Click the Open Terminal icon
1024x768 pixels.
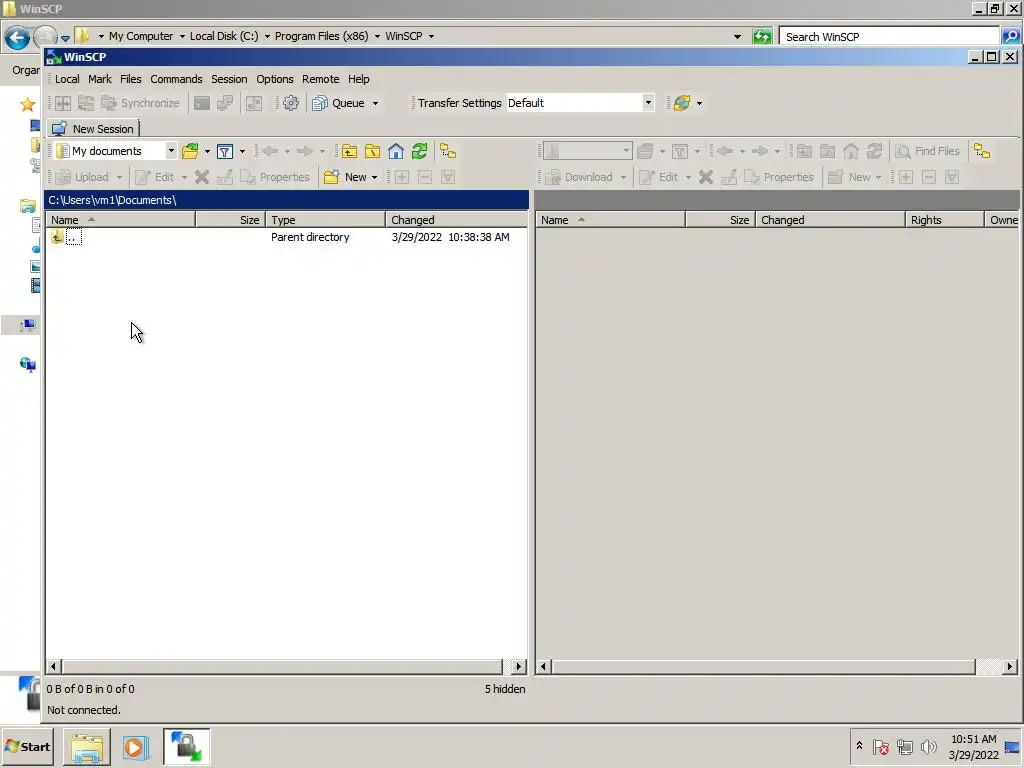202,103
